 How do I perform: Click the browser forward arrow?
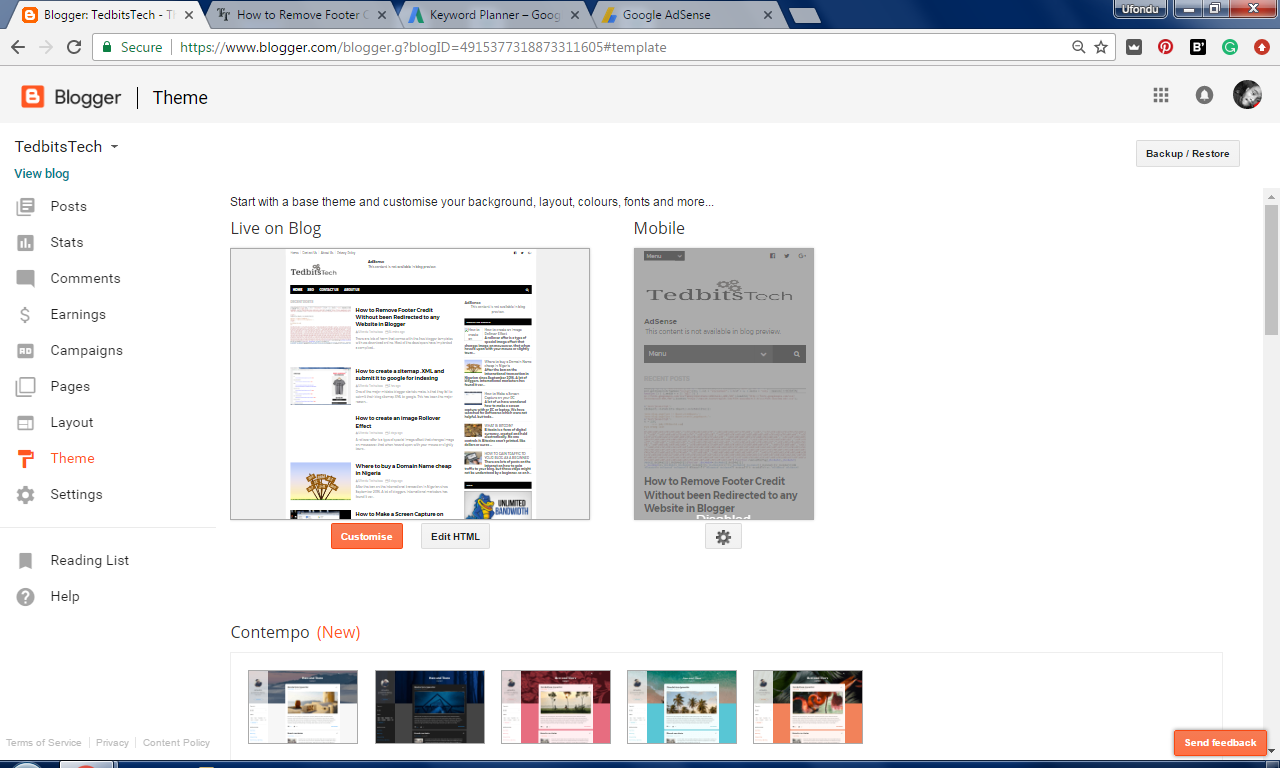pos(46,47)
